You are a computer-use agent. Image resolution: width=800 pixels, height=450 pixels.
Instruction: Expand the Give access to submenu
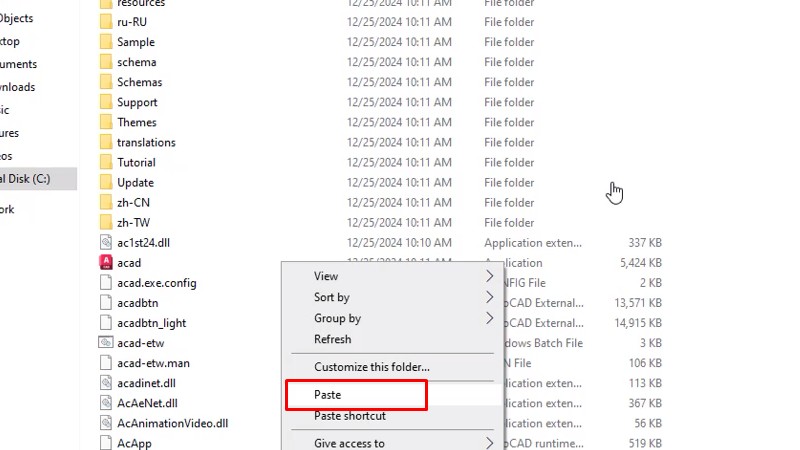pyautogui.click(x=490, y=443)
